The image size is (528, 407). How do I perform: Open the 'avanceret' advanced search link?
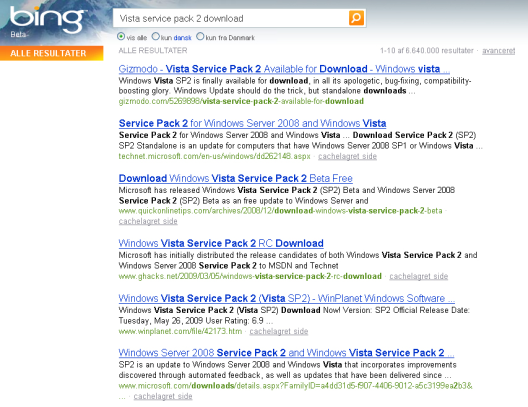coord(498,51)
